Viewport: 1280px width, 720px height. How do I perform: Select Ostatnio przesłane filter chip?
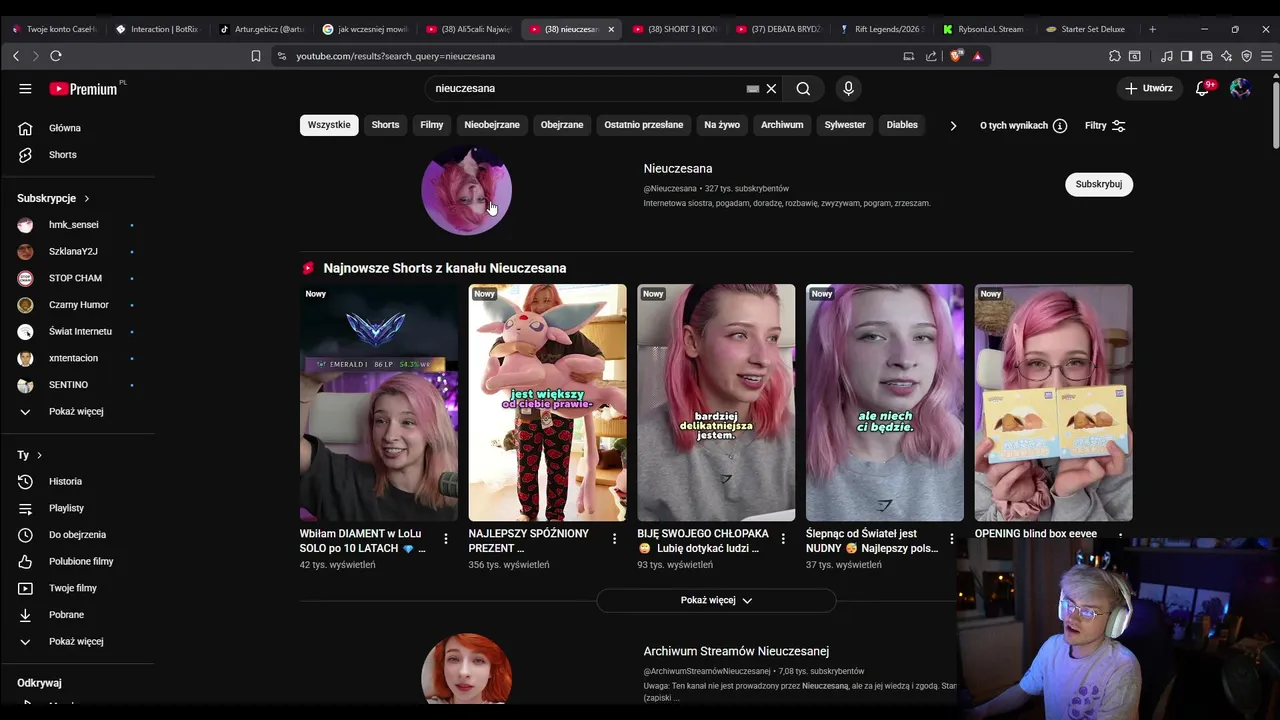pyautogui.click(x=644, y=125)
